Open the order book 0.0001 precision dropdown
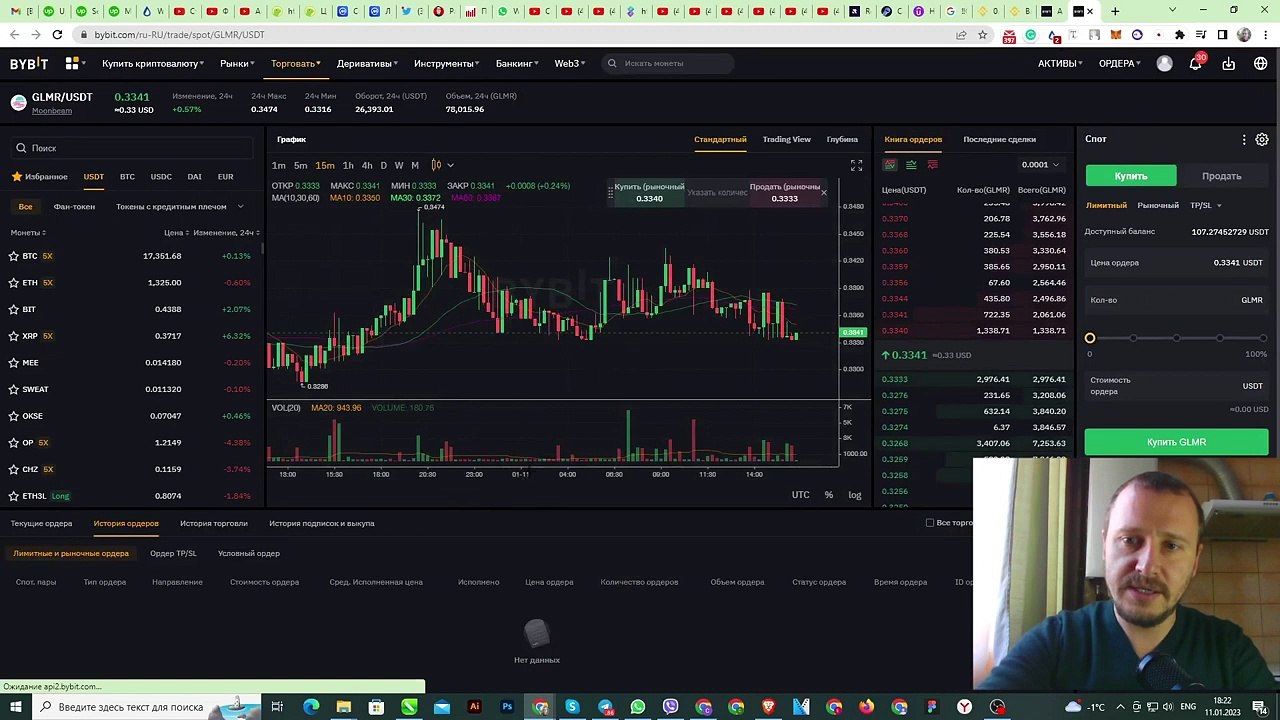 pyautogui.click(x=1040, y=165)
